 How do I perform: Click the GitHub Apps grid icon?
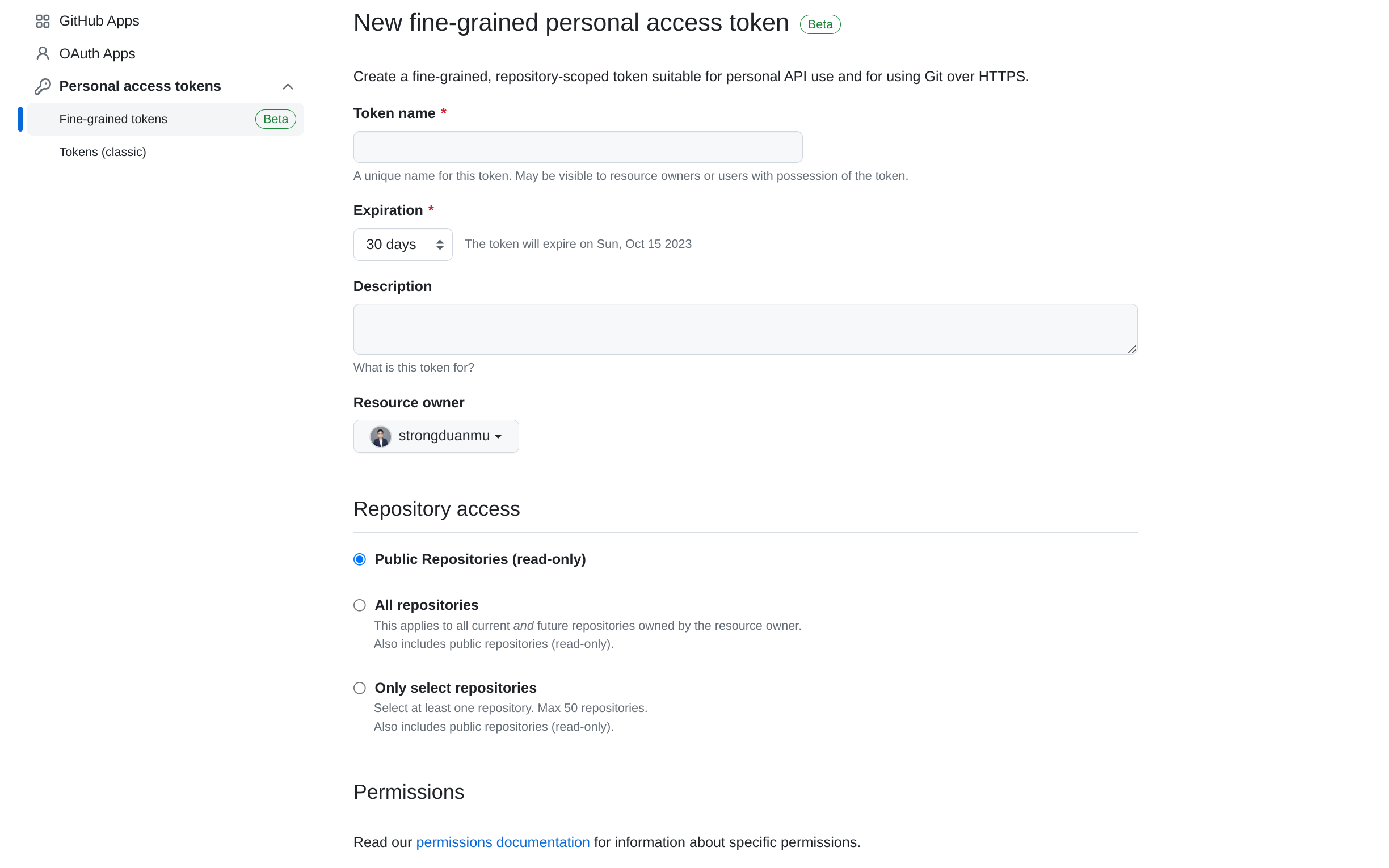[x=43, y=21]
